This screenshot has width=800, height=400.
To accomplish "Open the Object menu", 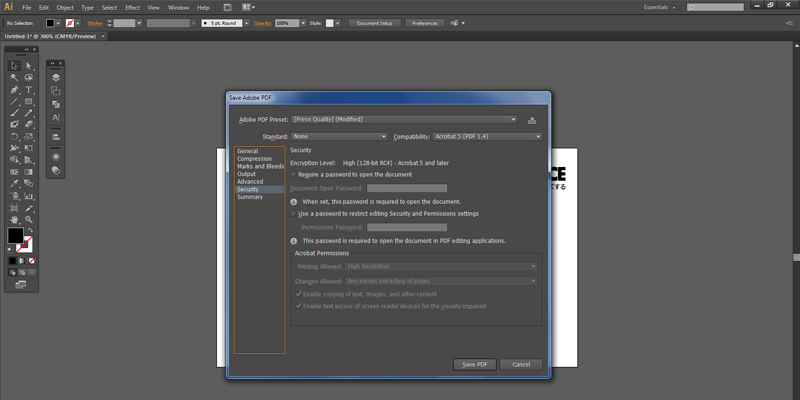I will 65,8.
